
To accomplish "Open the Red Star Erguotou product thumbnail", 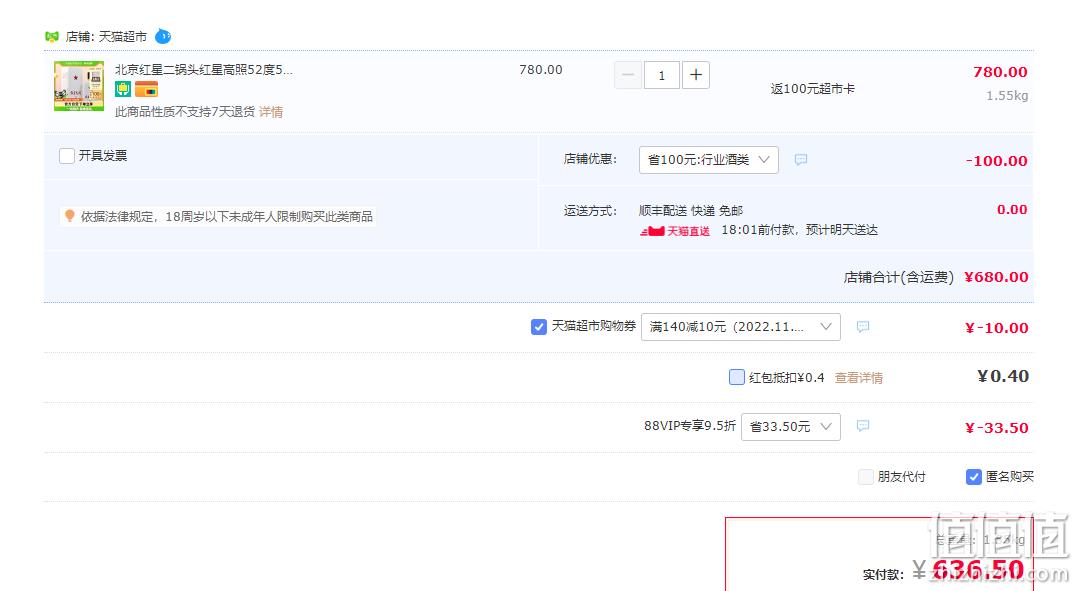I will [79, 86].
